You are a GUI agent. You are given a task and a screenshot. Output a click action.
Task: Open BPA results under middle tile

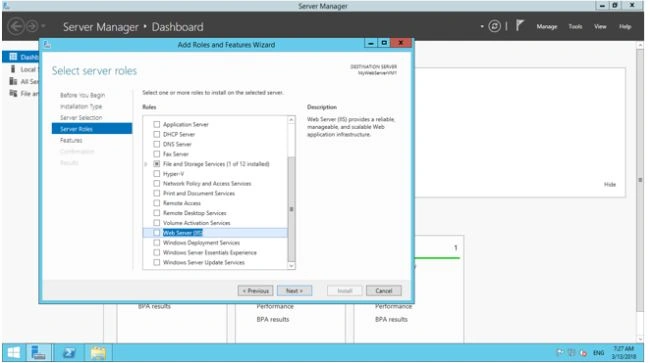coord(273,319)
